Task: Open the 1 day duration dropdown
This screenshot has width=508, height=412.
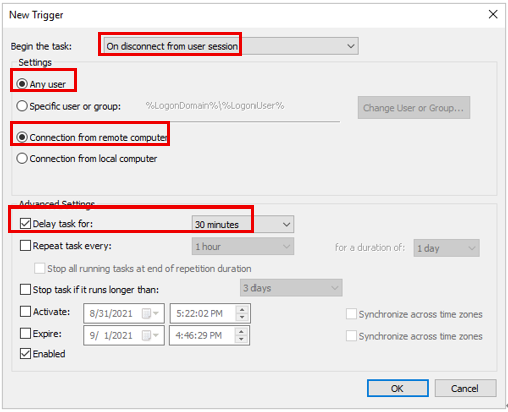Action: [446, 248]
